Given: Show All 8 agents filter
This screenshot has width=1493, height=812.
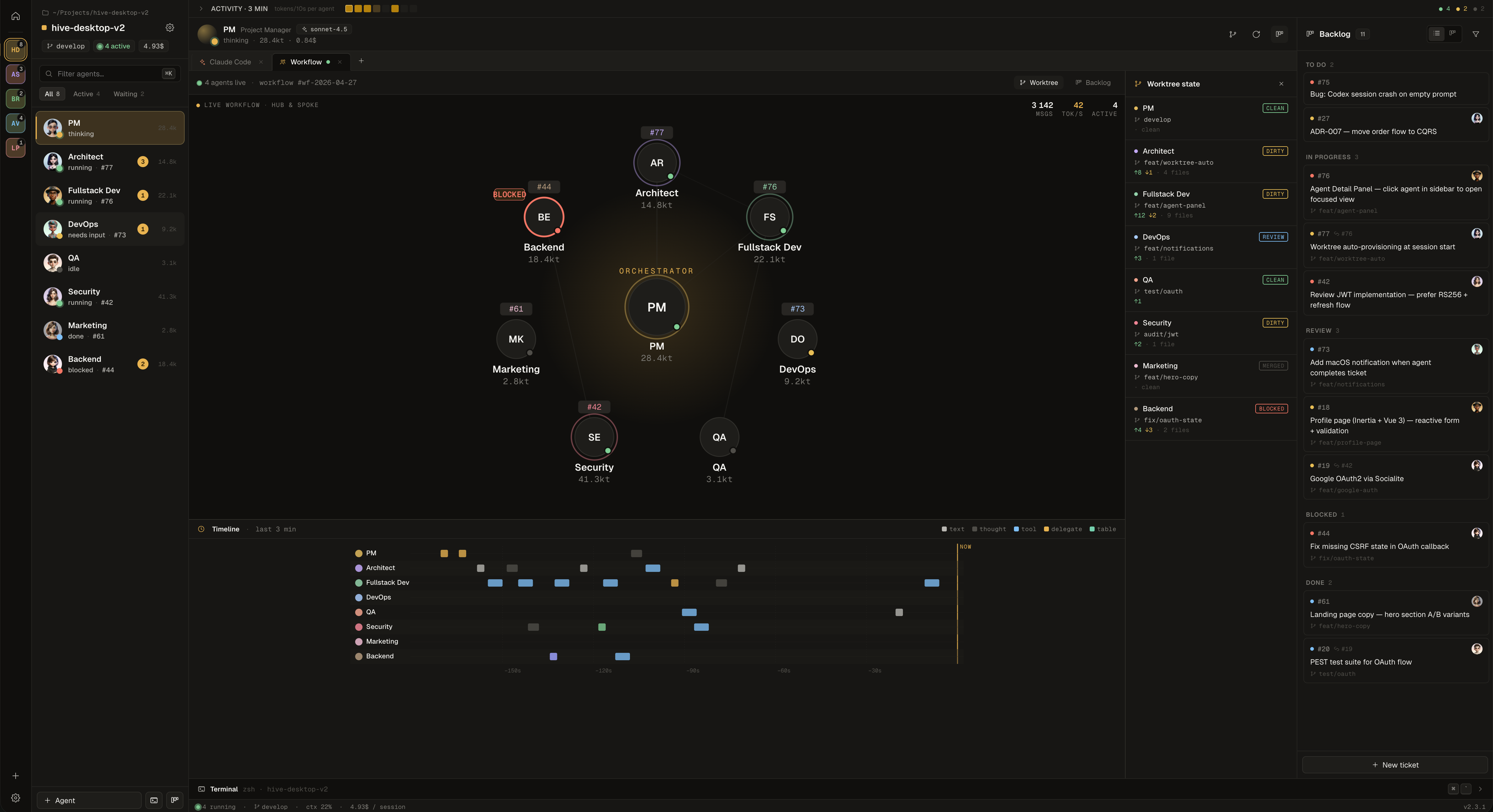Looking at the screenshot, I should click(52, 94).
